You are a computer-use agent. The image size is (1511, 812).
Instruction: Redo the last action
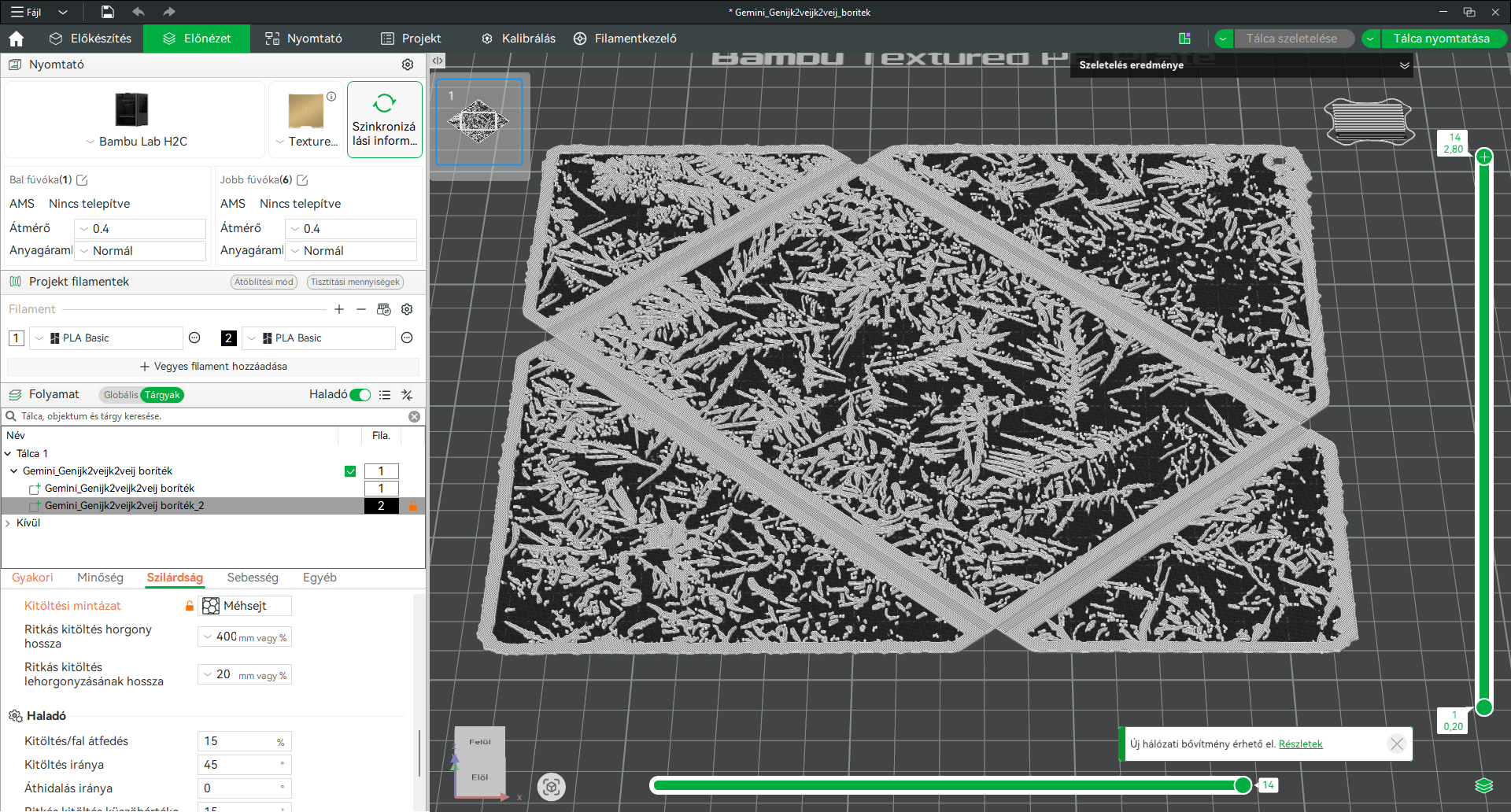168,12
